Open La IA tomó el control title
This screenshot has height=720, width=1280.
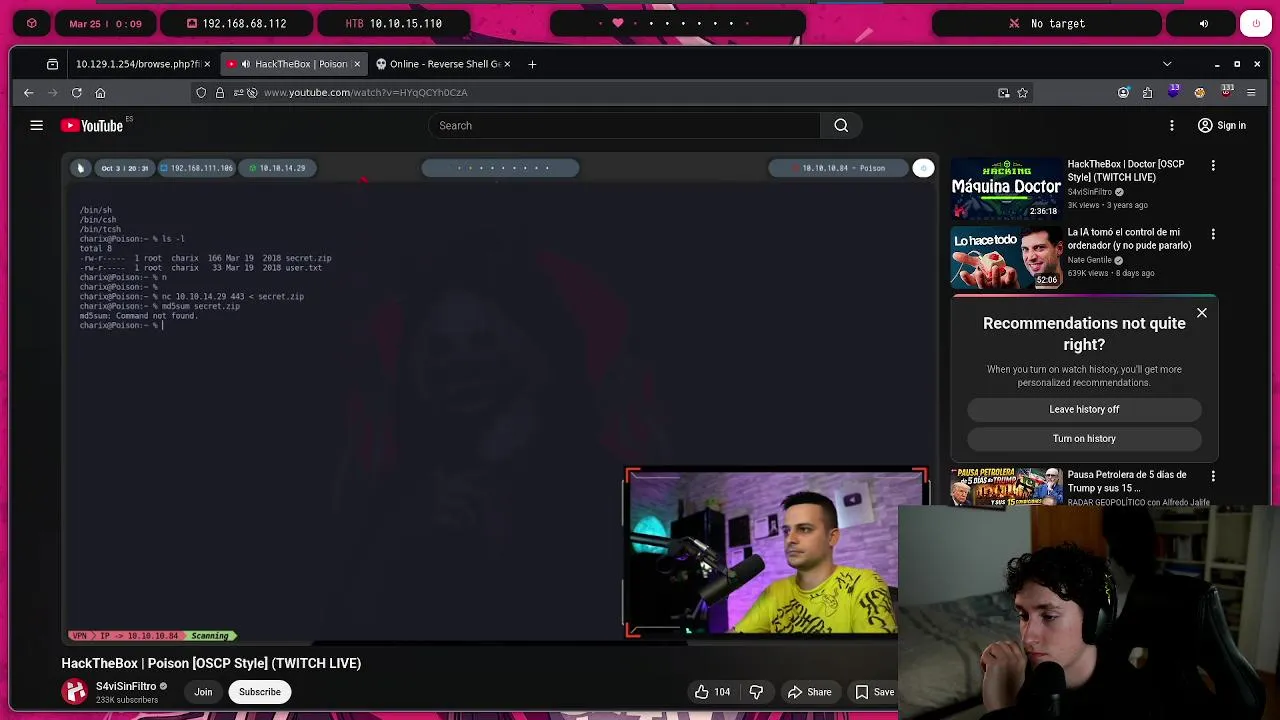pos(1129,239)
